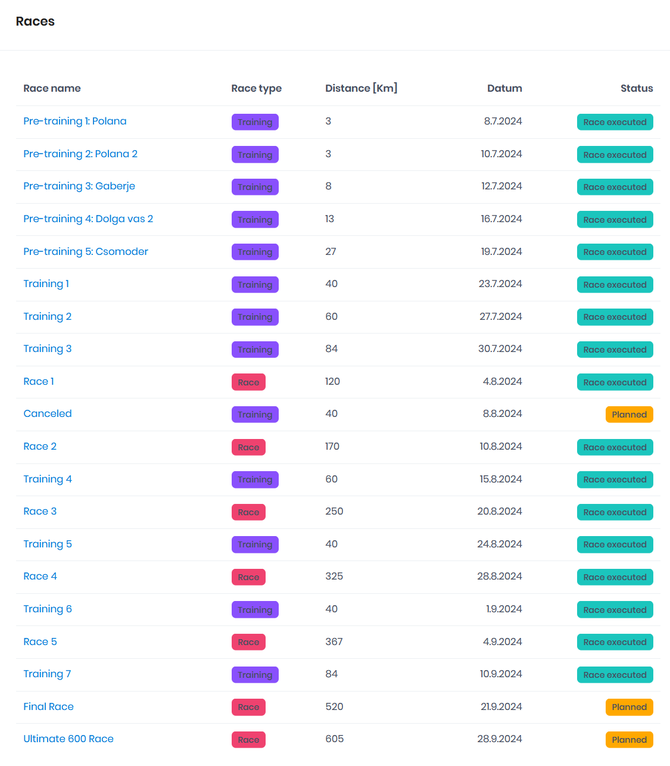Open Pre-training 2: Polana 2 race

(x=80, y=154)
